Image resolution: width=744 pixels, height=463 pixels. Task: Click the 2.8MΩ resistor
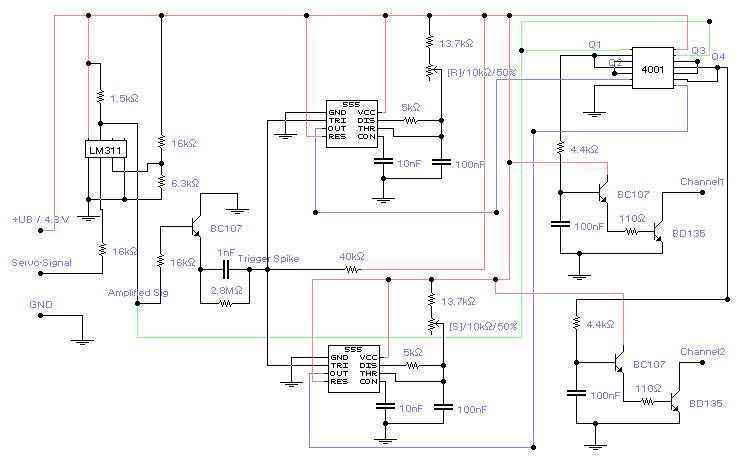point(225,301)
